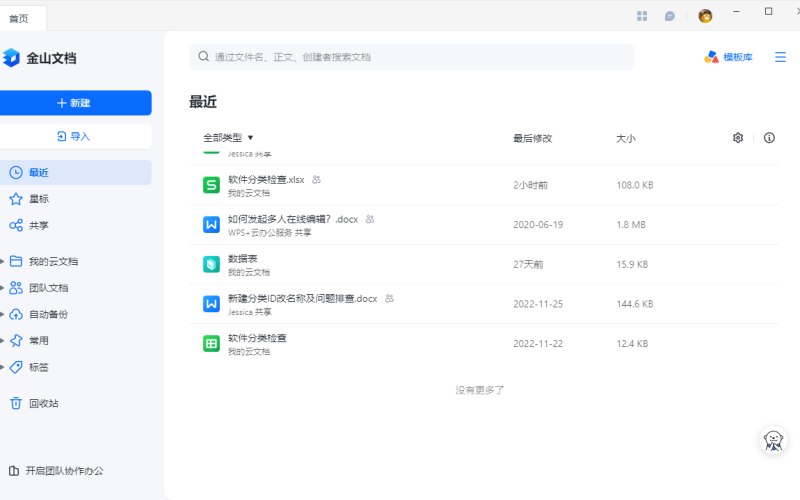This screenshot has width=800, height=500.
Task: Click the 导入 button
Action: (x=76, y=136)
